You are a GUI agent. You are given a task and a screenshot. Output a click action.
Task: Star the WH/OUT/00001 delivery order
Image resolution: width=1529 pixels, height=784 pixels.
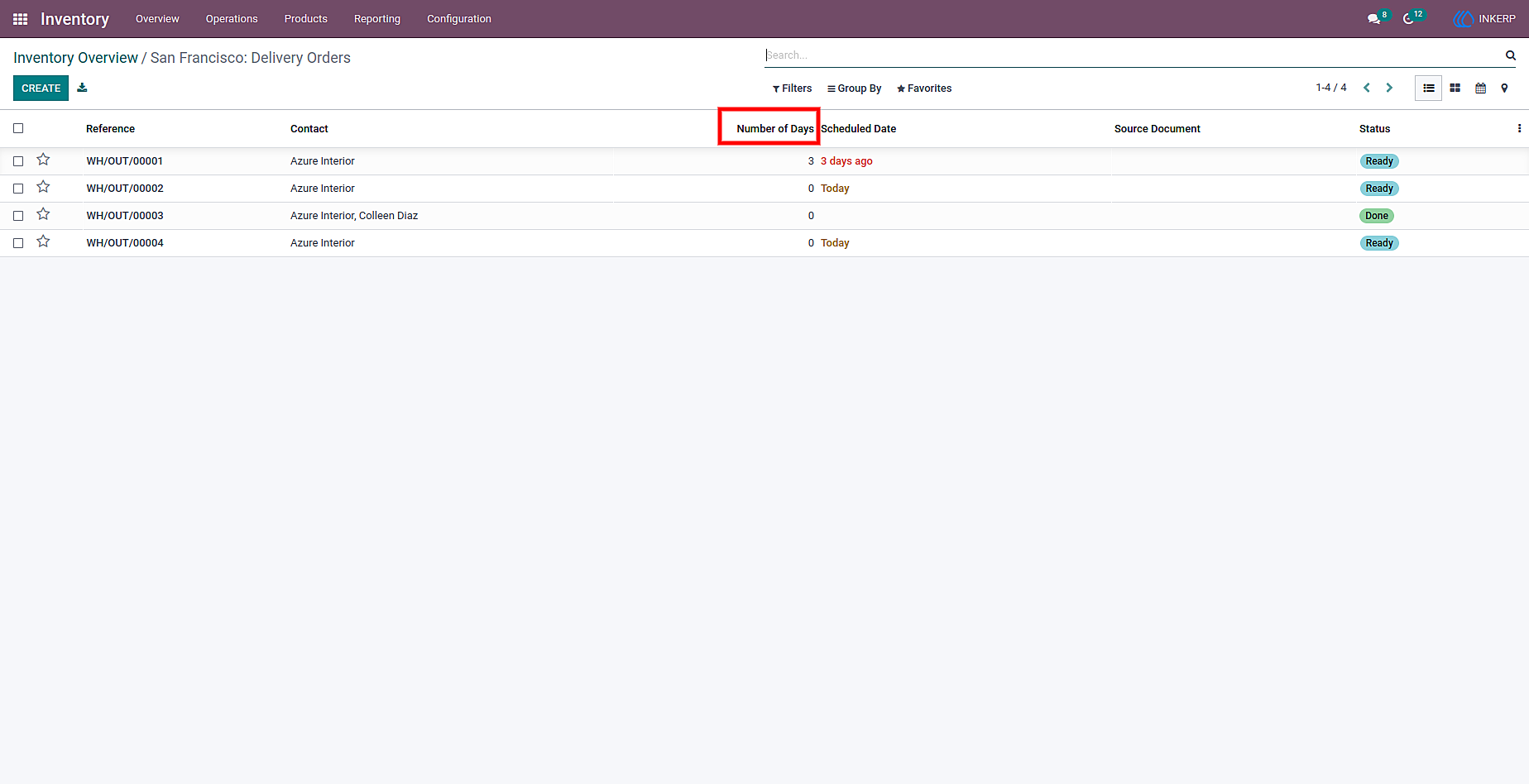click(43, 160)
